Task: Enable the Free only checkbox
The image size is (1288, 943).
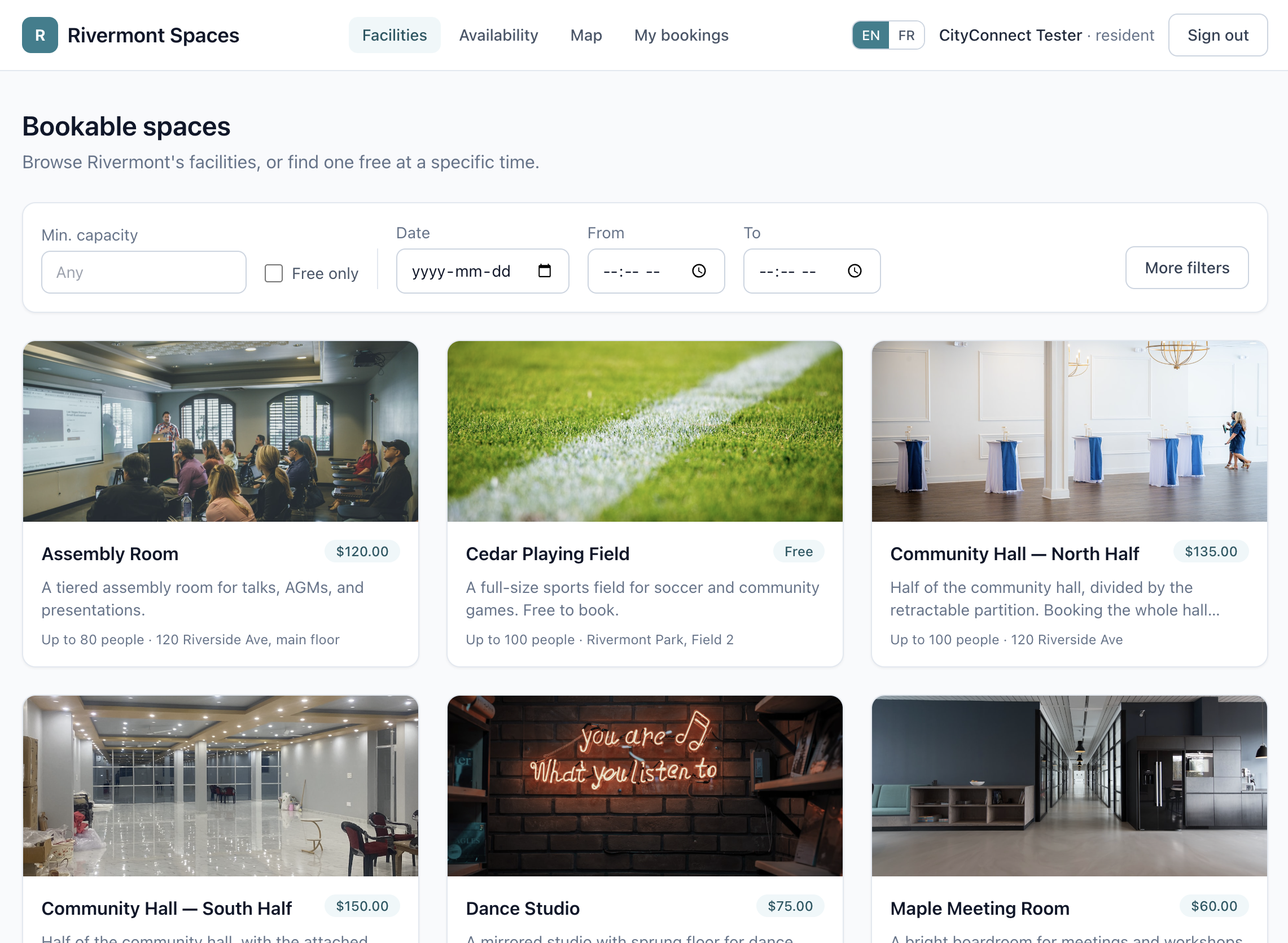Action: [274, 273]
